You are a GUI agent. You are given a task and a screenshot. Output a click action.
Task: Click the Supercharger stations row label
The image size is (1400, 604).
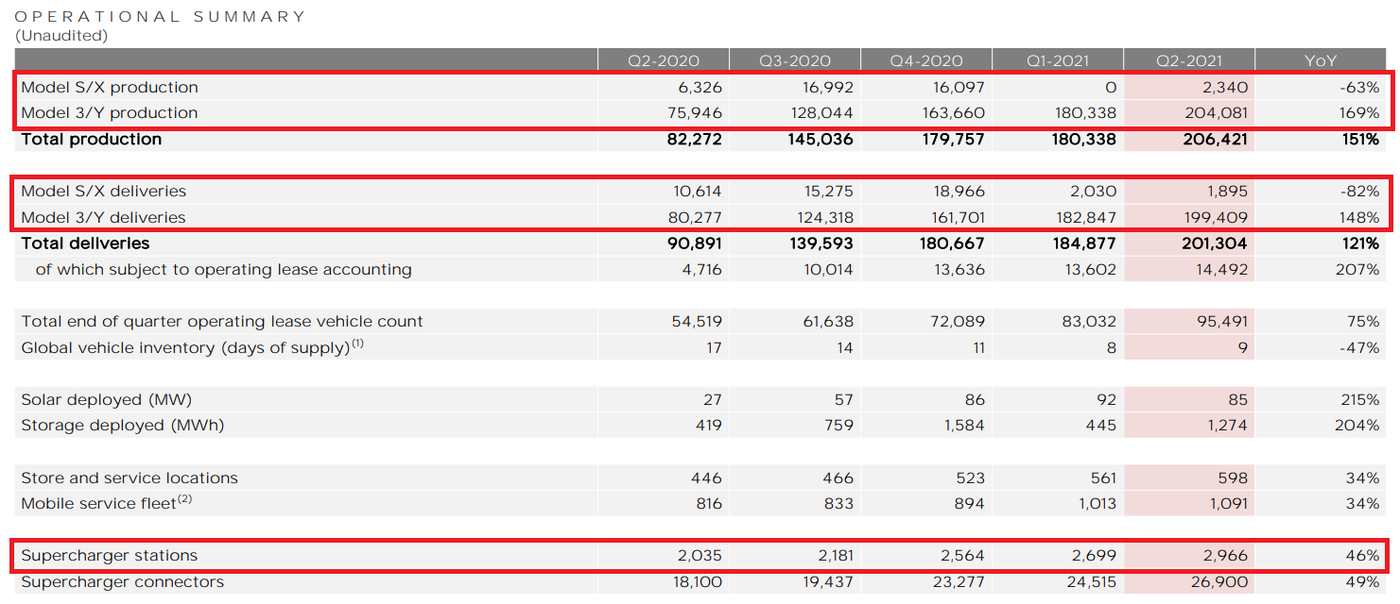coord(109,556)
